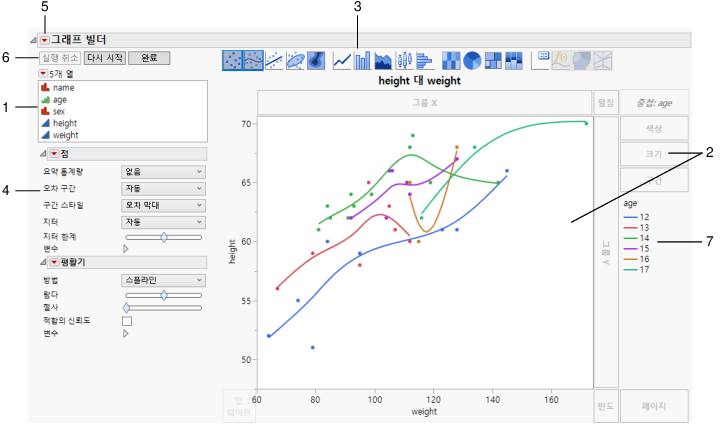Click legend entry for age 12
720x425 pixels.
pos(636,217)
